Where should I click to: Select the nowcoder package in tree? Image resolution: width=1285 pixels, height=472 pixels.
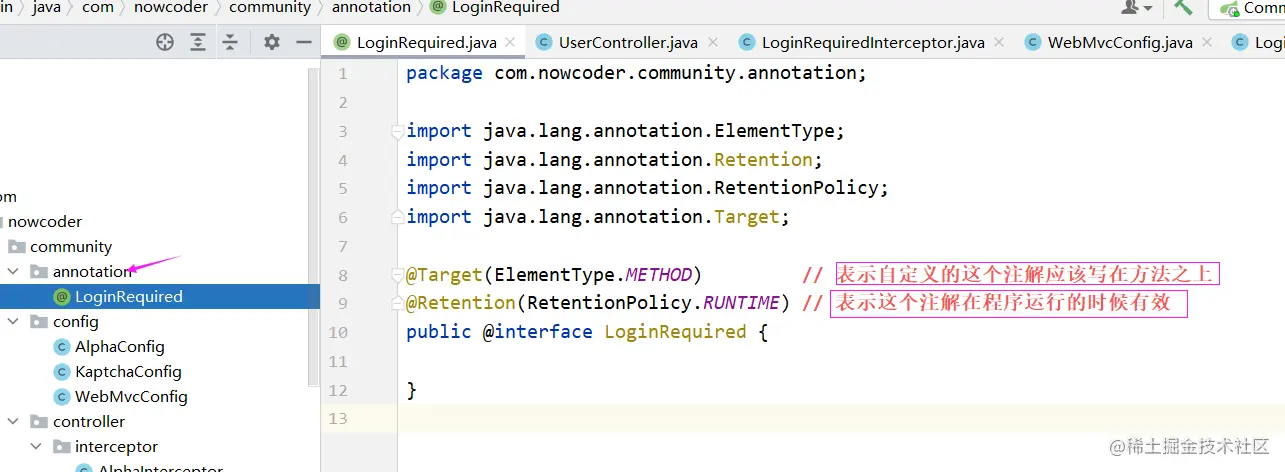[45, 221]
